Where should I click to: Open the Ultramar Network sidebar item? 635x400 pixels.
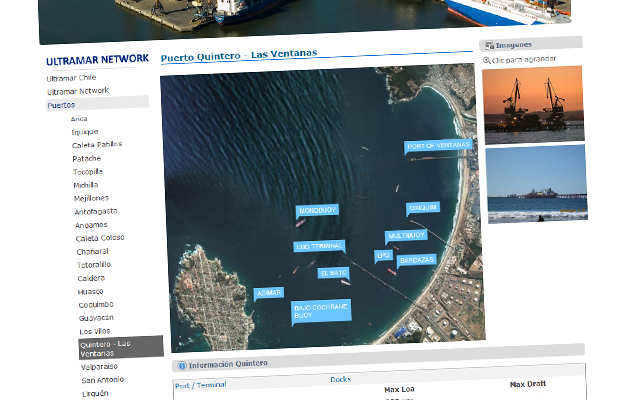click(x=77, y=91)
